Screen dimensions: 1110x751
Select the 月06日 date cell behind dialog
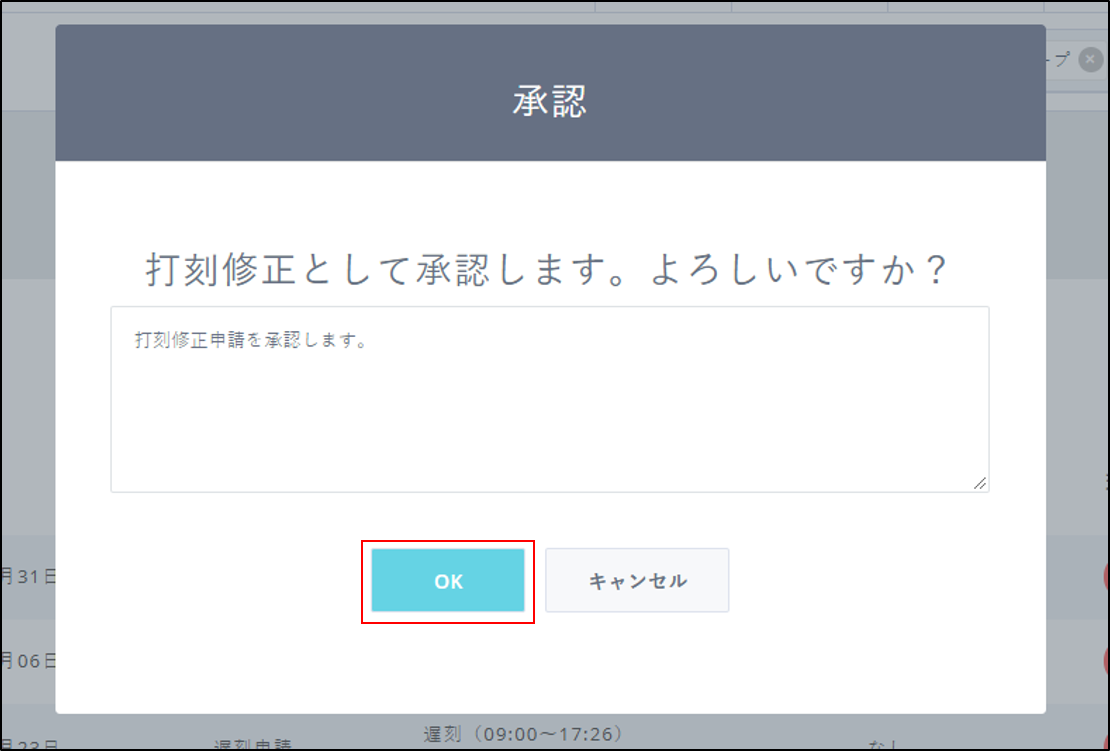click(29, 661)
